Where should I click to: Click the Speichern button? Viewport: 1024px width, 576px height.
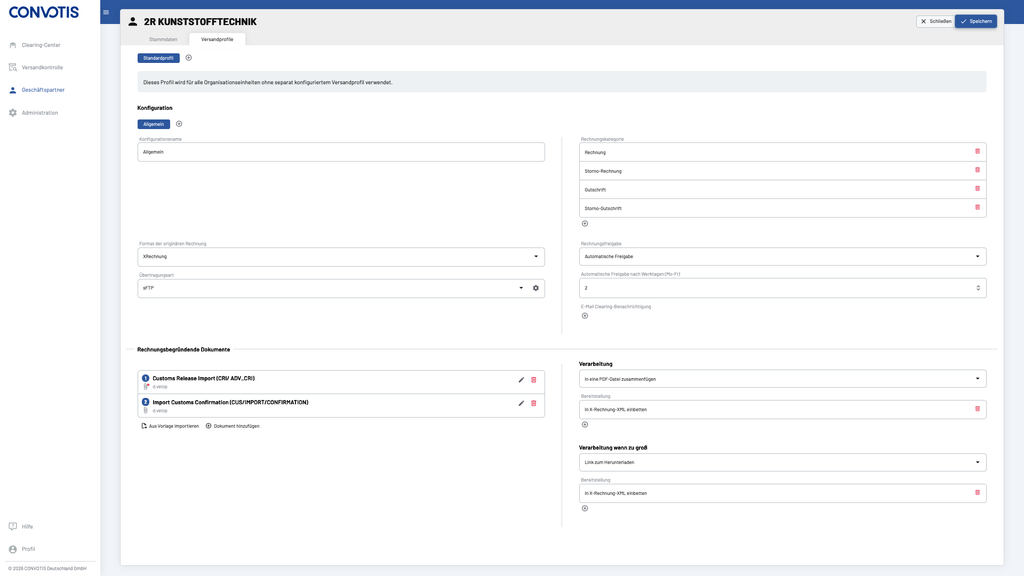976,22
